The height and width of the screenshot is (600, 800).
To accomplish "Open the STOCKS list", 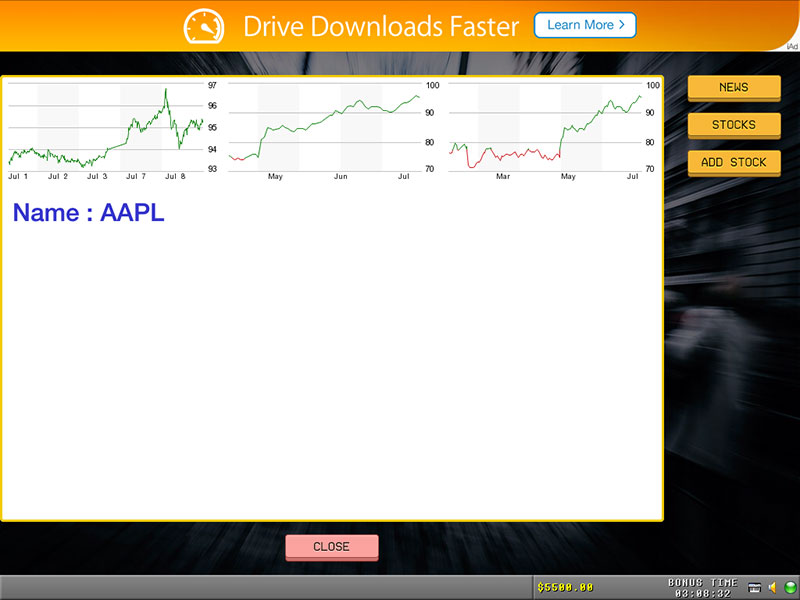I will (734, 125).
